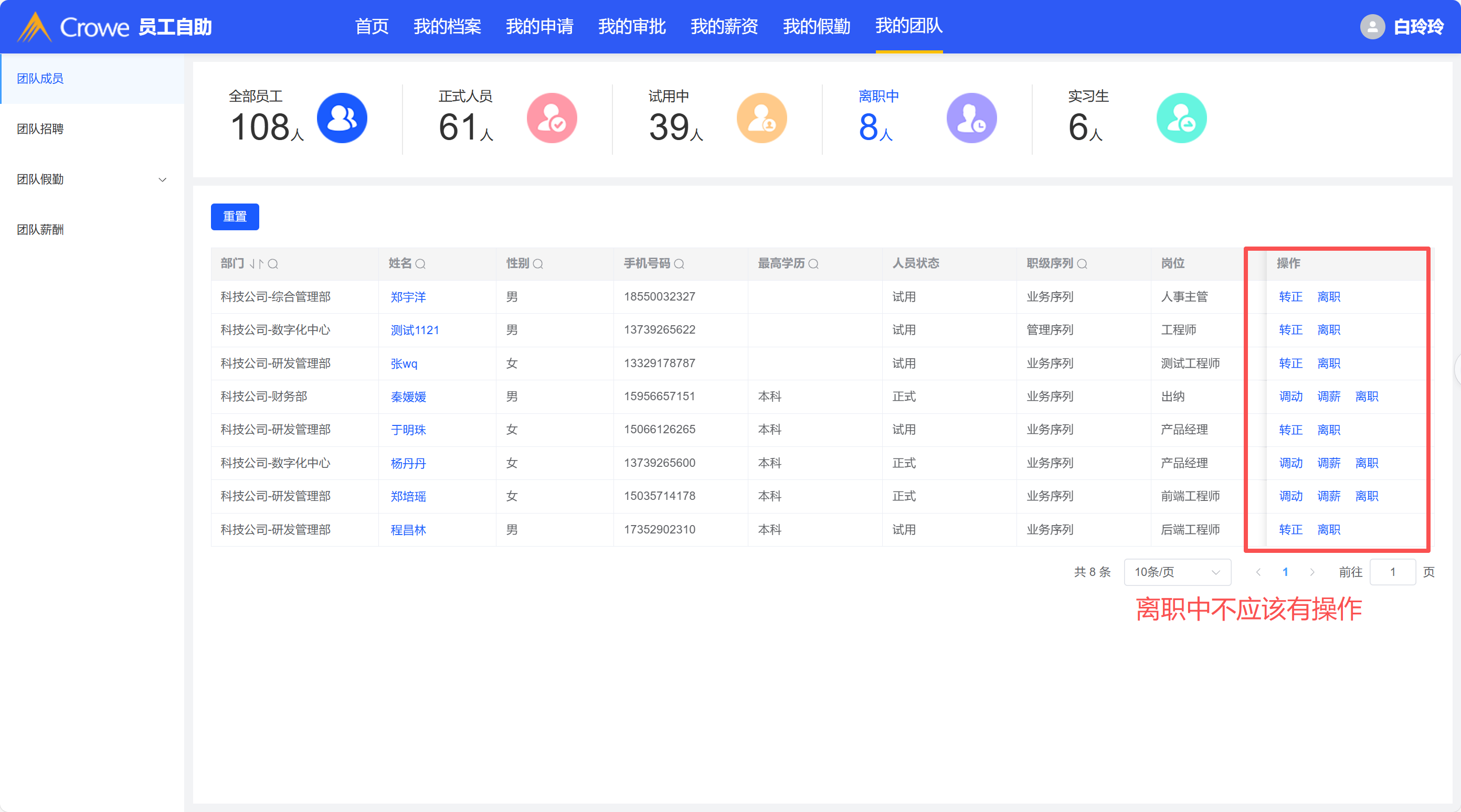The image size is (1461, 812).
Task: Open search icon in 职级序列 column header
Action: (x=1082, y=264)
